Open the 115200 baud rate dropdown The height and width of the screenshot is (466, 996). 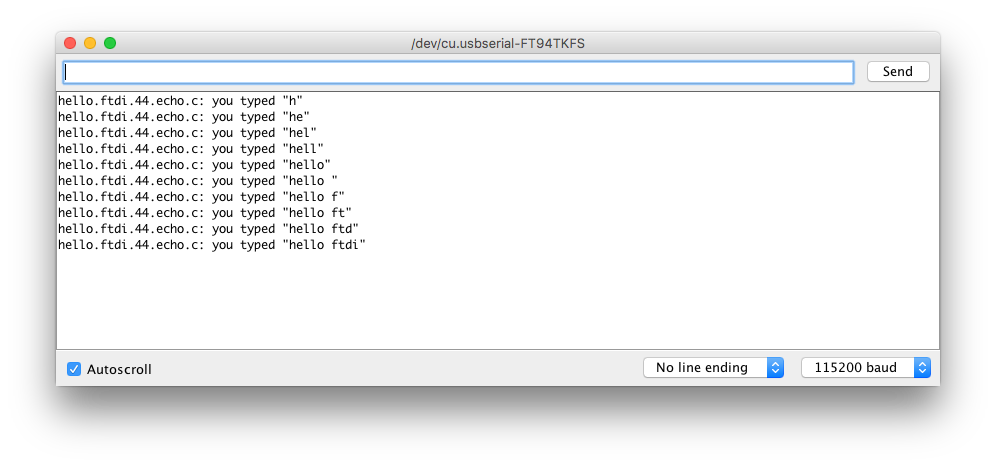click(866, 368)
